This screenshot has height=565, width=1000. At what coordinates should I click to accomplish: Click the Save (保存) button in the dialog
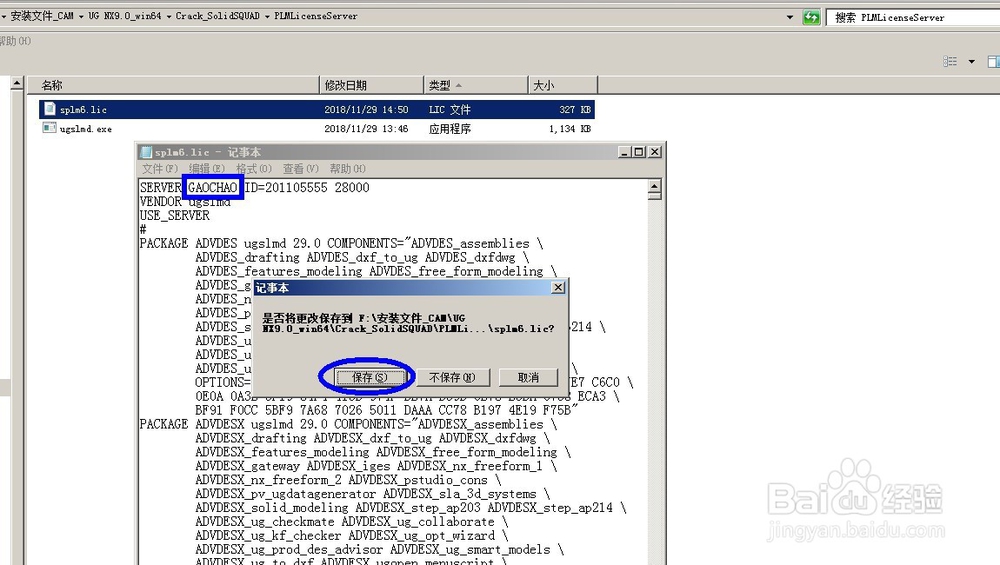point(370,378)
